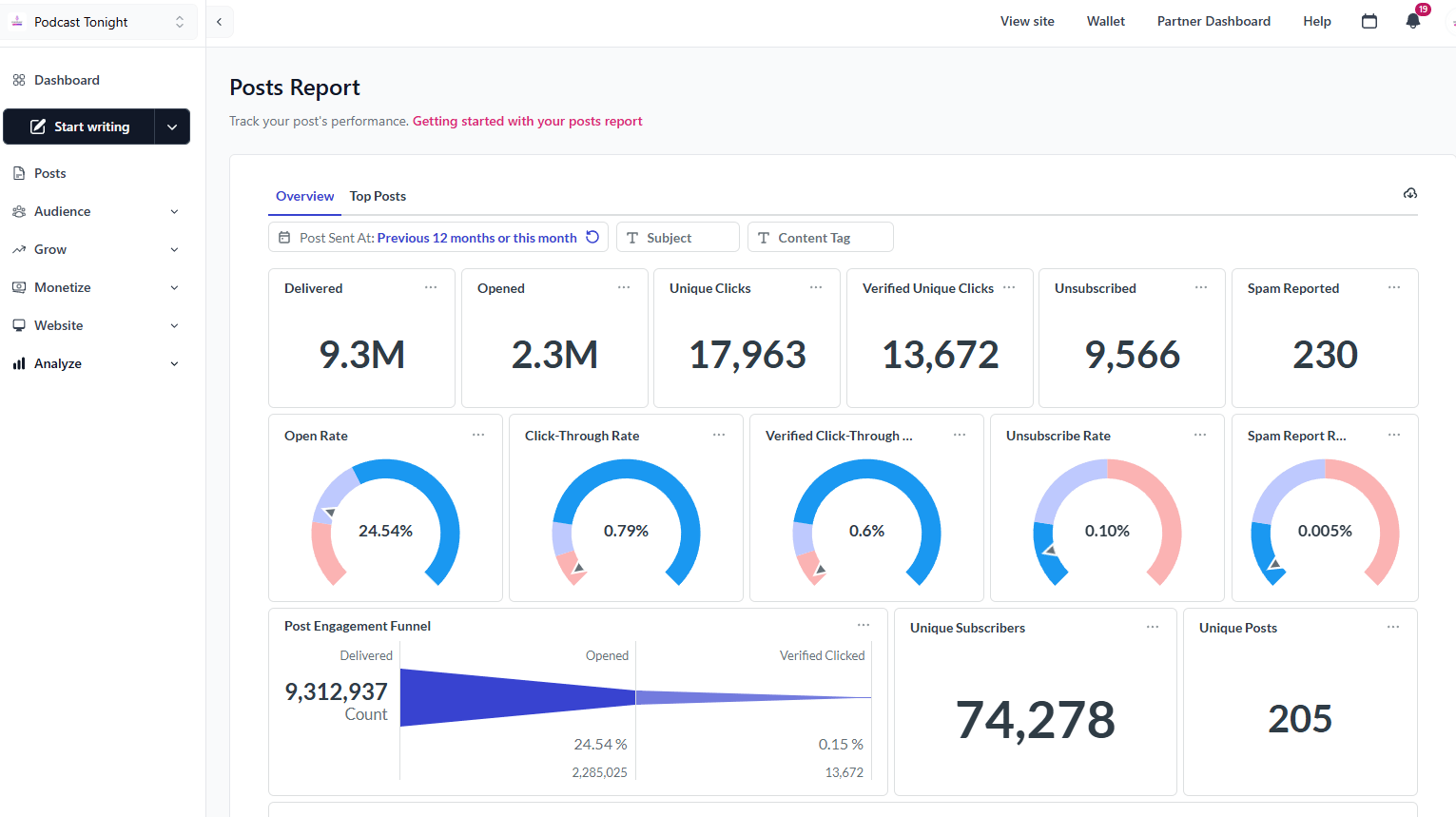Open Spam Reported card options menu

[1394, 287]
